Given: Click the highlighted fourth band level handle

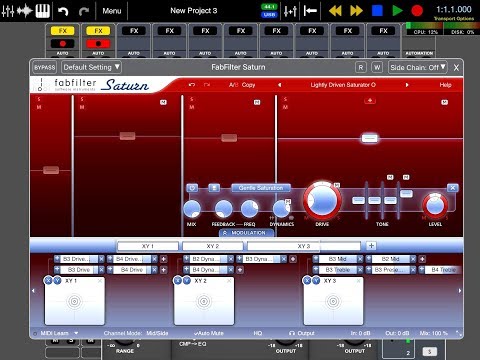Looking at the screenshot, I should coord(370,138).
